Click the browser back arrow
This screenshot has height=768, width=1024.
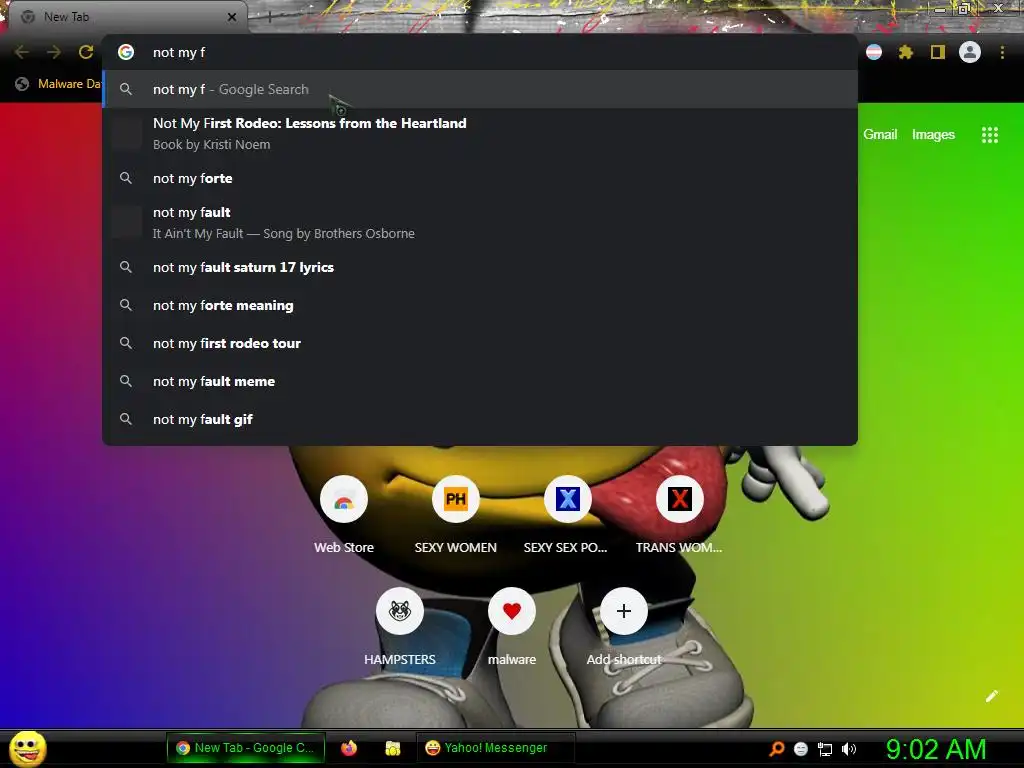click(22, 52)
